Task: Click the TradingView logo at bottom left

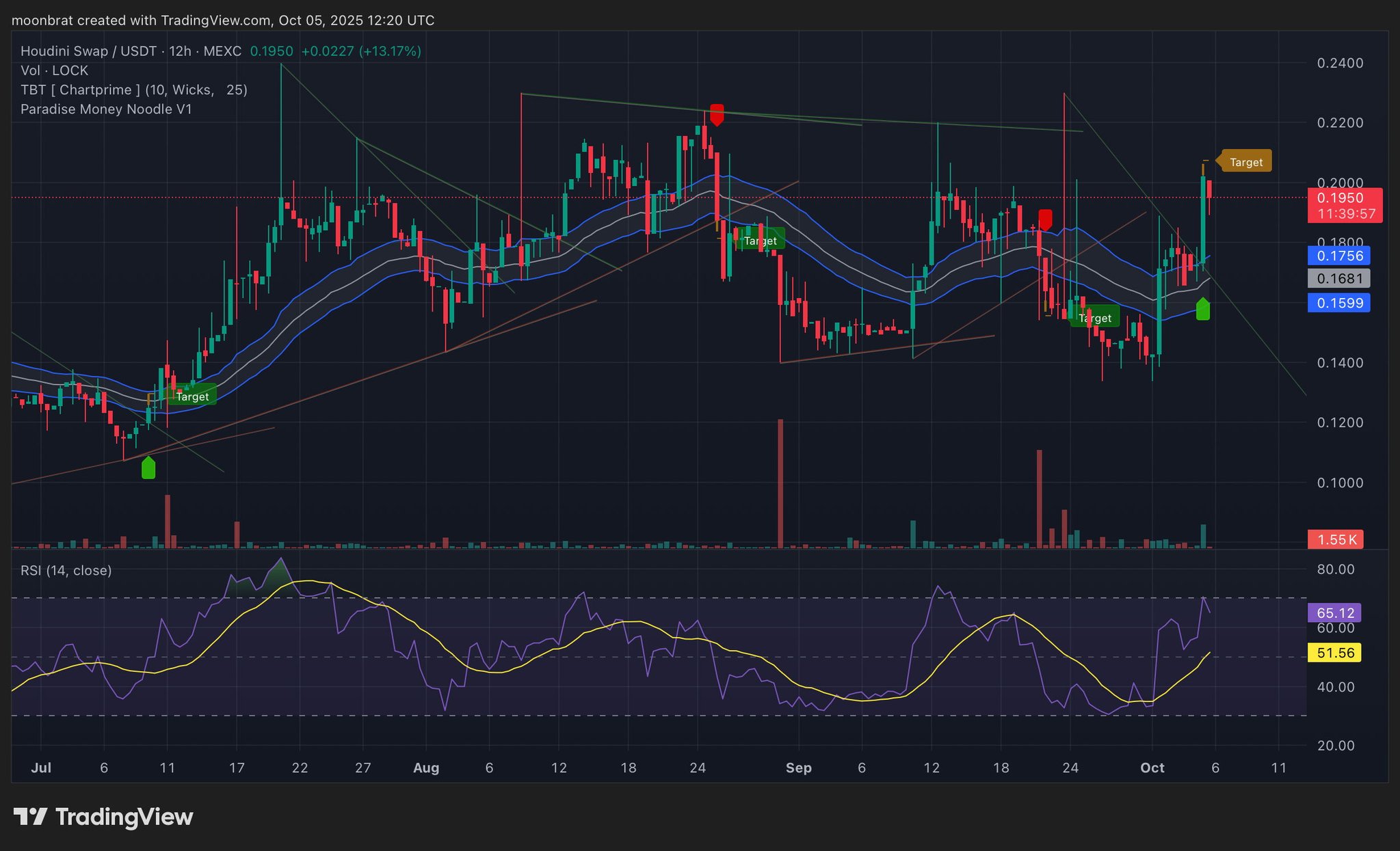Action: [103, 817]
